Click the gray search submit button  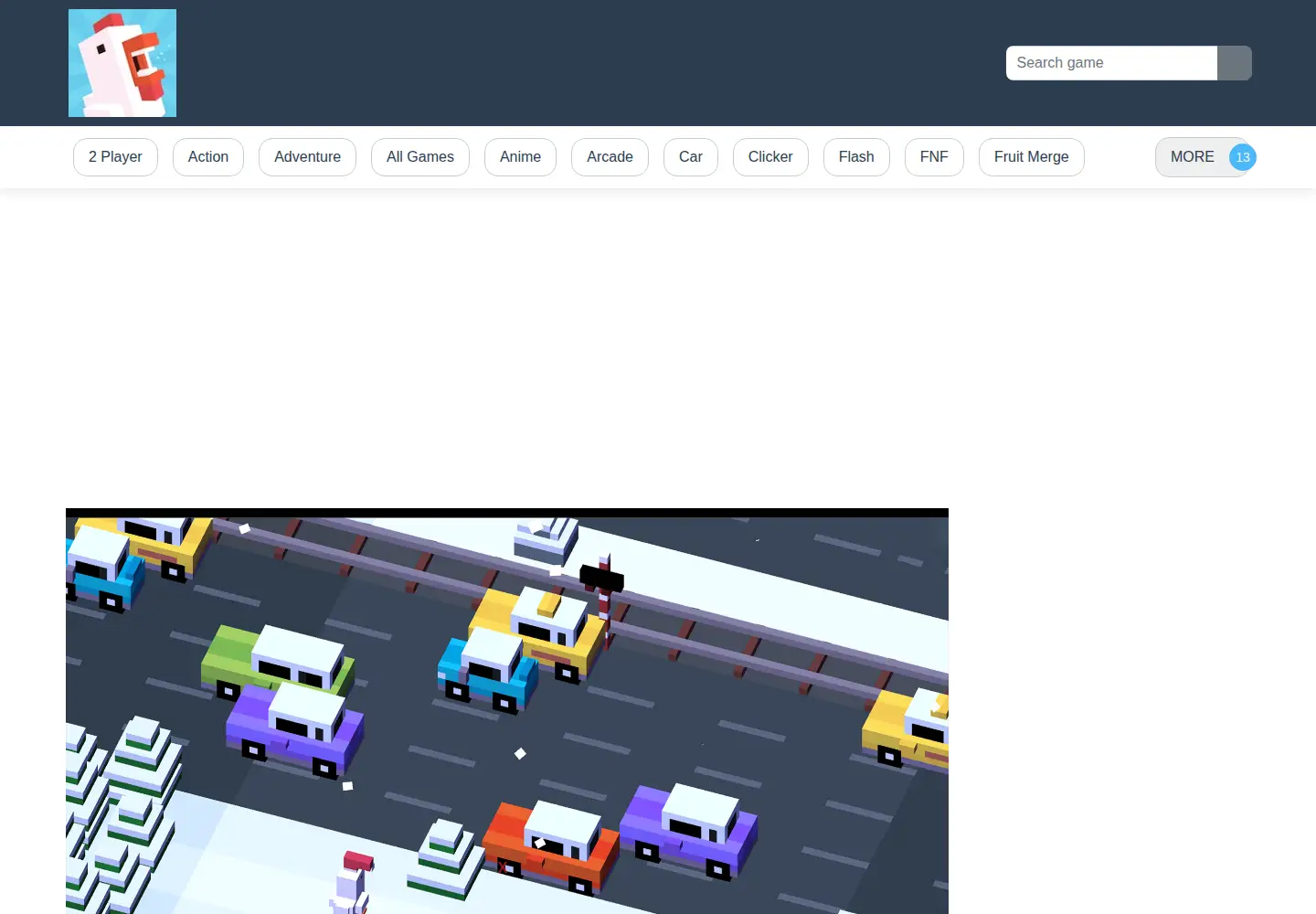point(1235,63)
